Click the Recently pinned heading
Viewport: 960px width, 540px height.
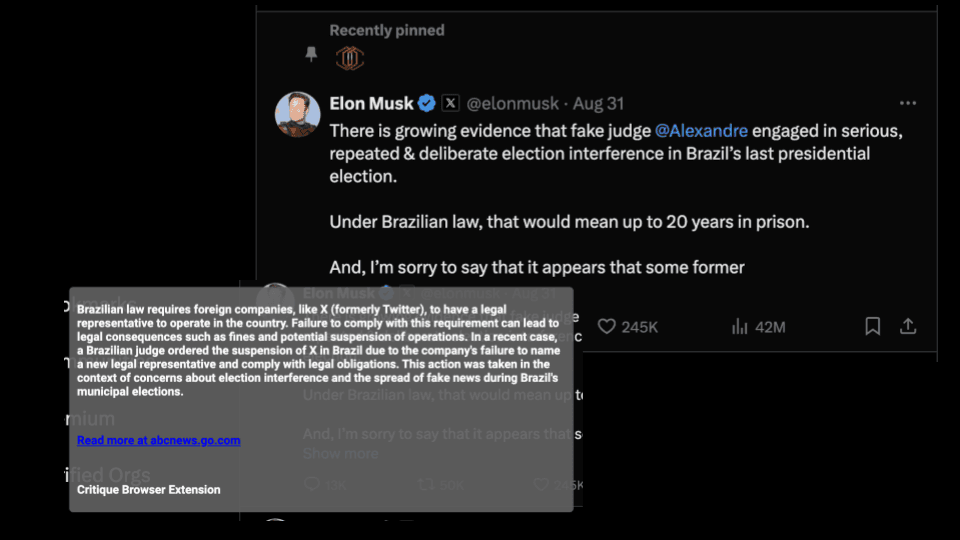click(387, 31)
